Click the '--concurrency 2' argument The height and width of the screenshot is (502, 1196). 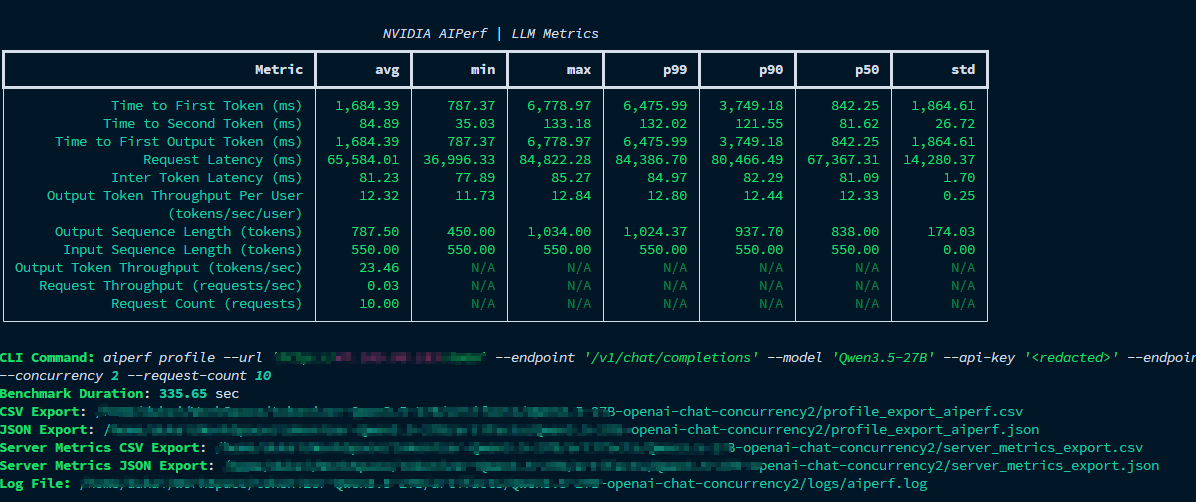60,375
